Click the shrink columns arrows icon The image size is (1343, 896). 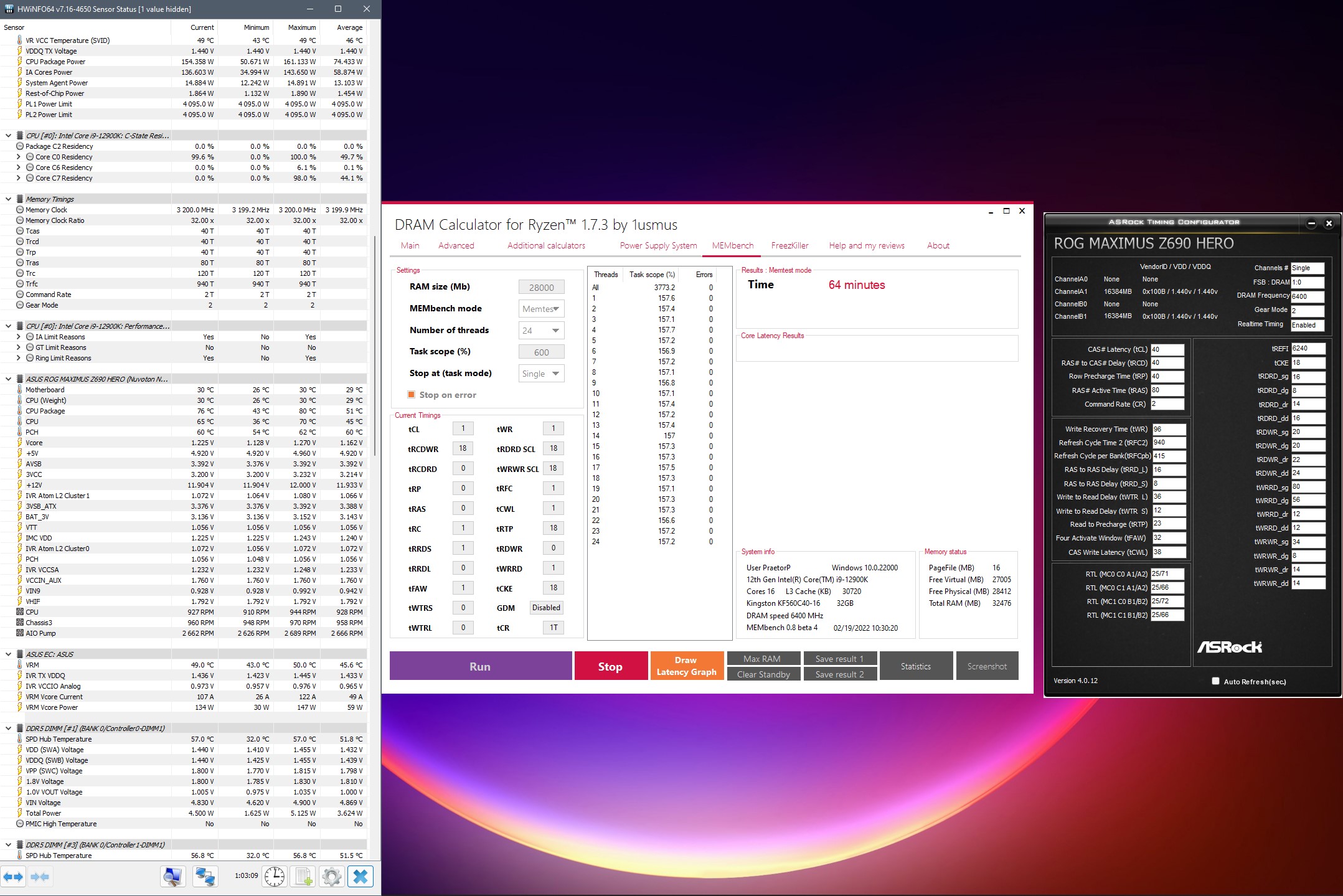coord(40,877)
